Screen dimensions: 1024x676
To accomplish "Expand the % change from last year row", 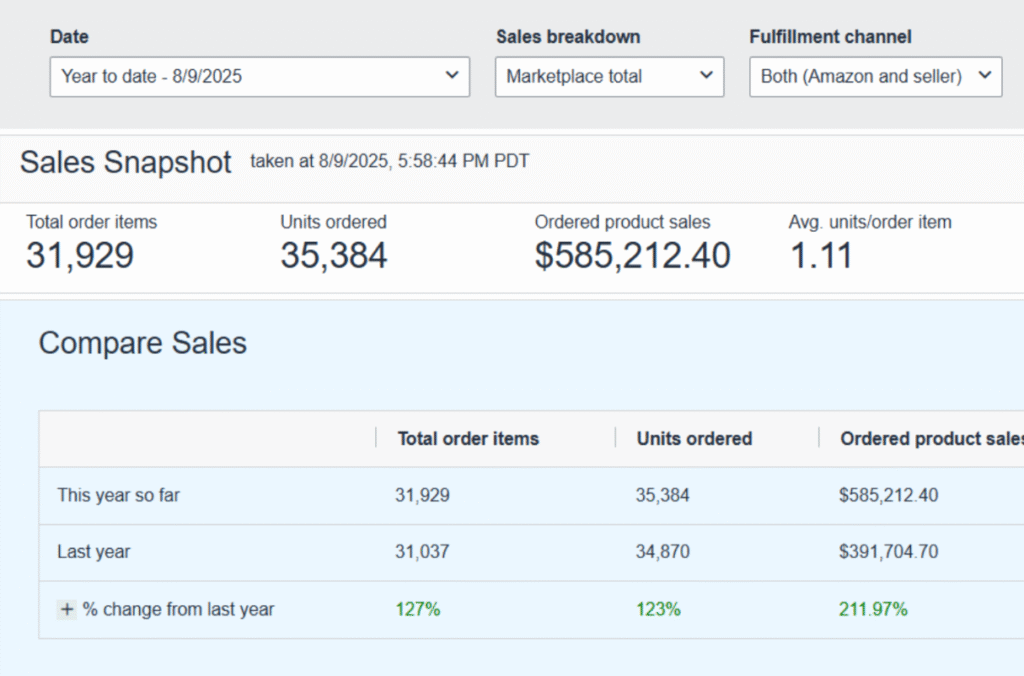I will click(x=66, y=610).
